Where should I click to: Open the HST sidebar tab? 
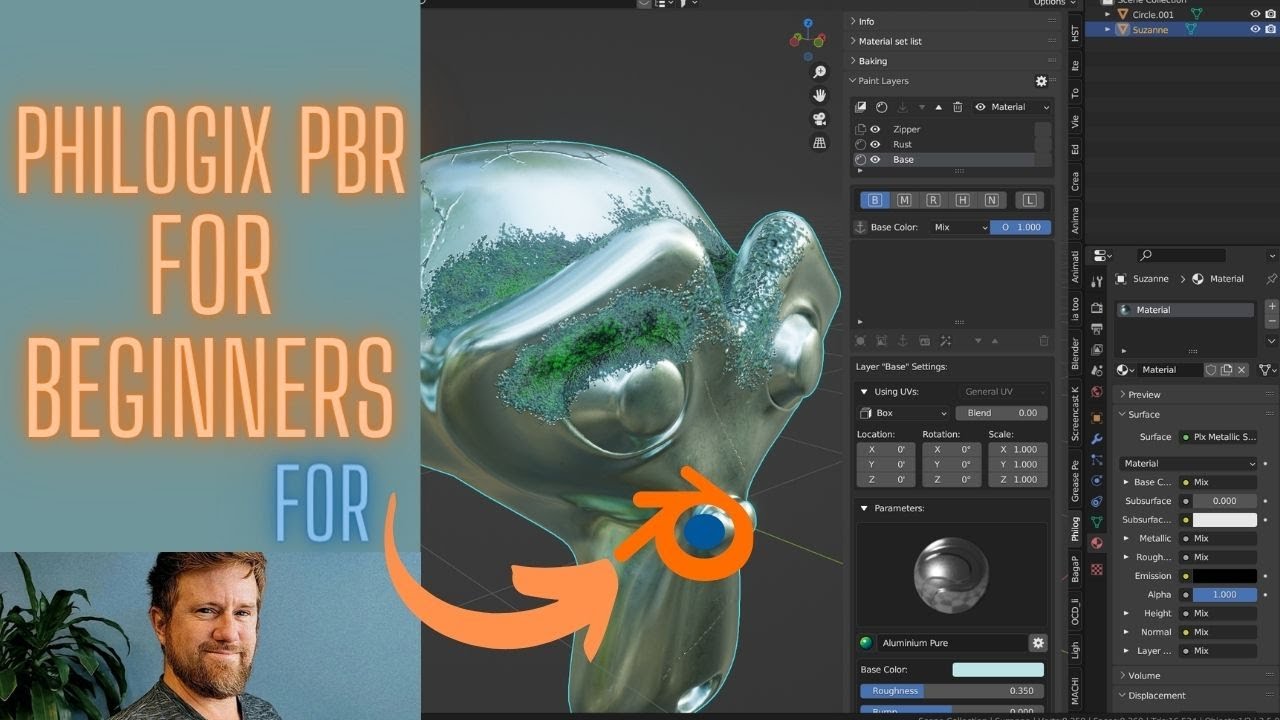click(1075, 34)
